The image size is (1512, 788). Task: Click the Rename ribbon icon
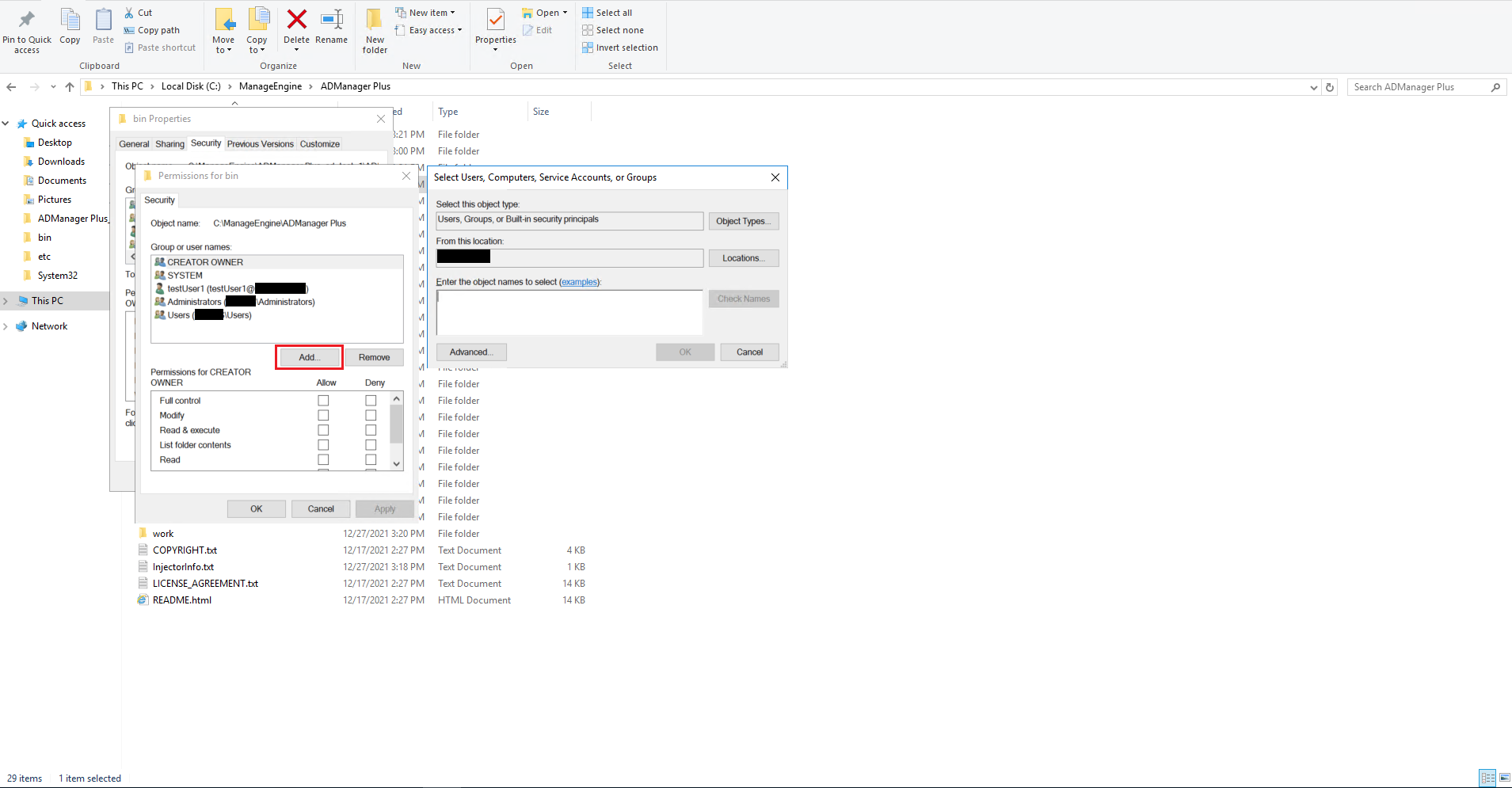[331, 27]
